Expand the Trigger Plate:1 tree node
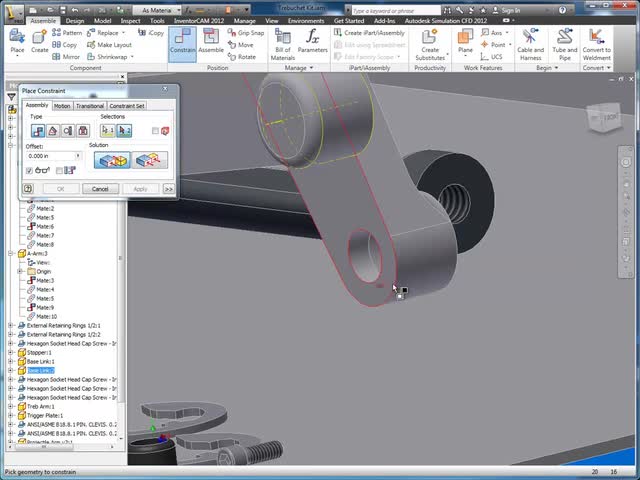The width and height of the screenshot is (640, 480). tap(11, 415)
